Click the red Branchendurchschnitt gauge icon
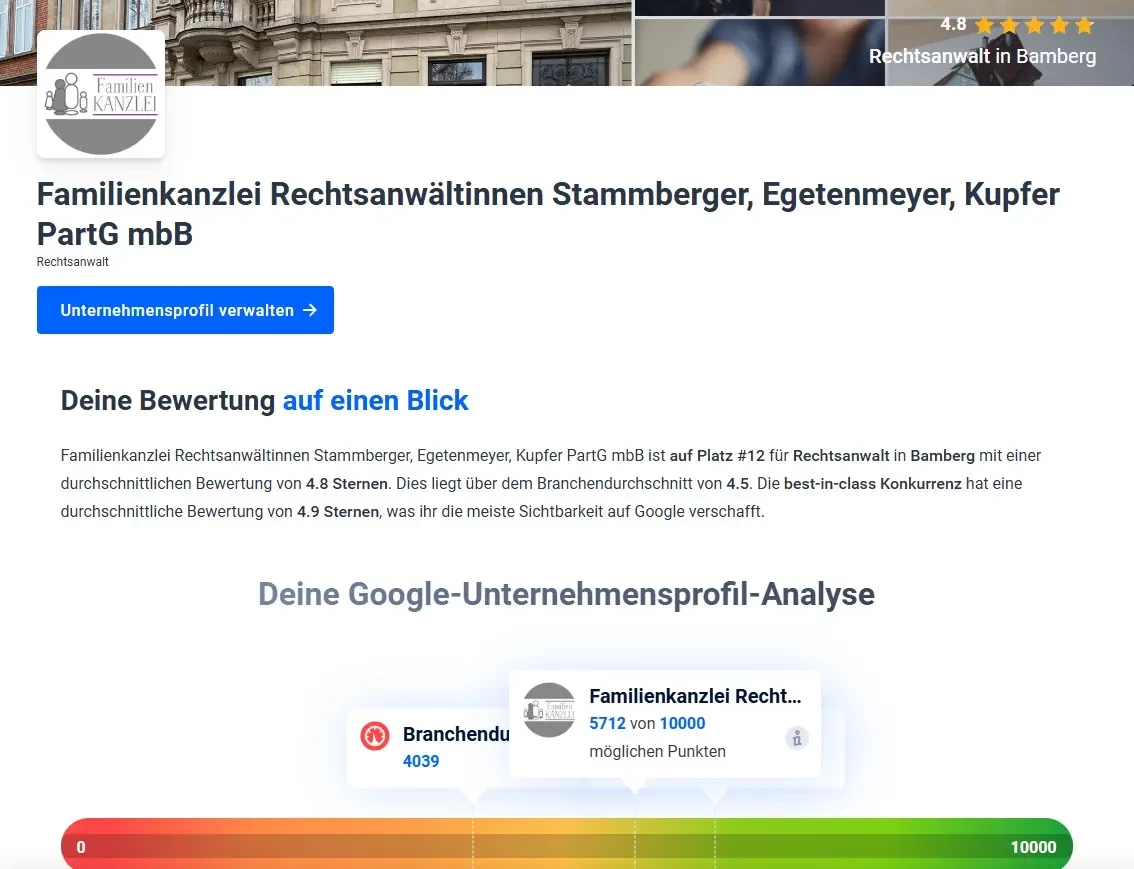 click(375, 736)
